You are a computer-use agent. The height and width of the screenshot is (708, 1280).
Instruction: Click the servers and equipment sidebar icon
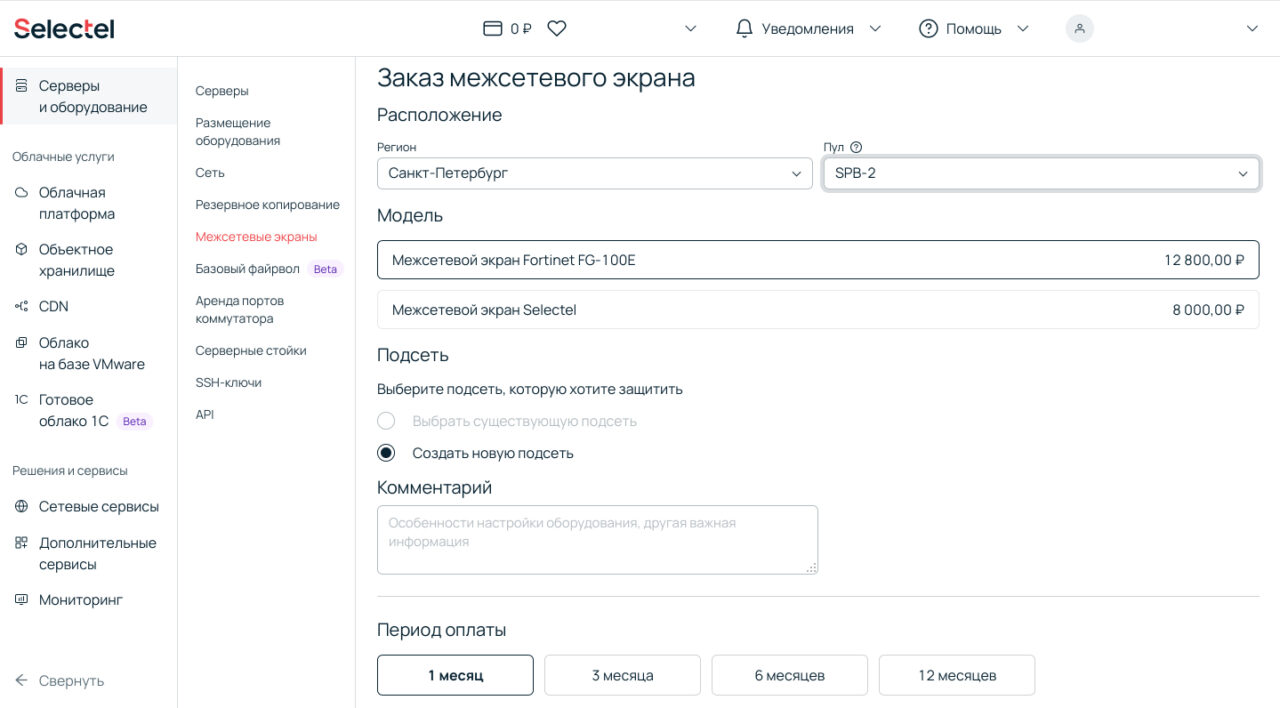coord(21,86)
